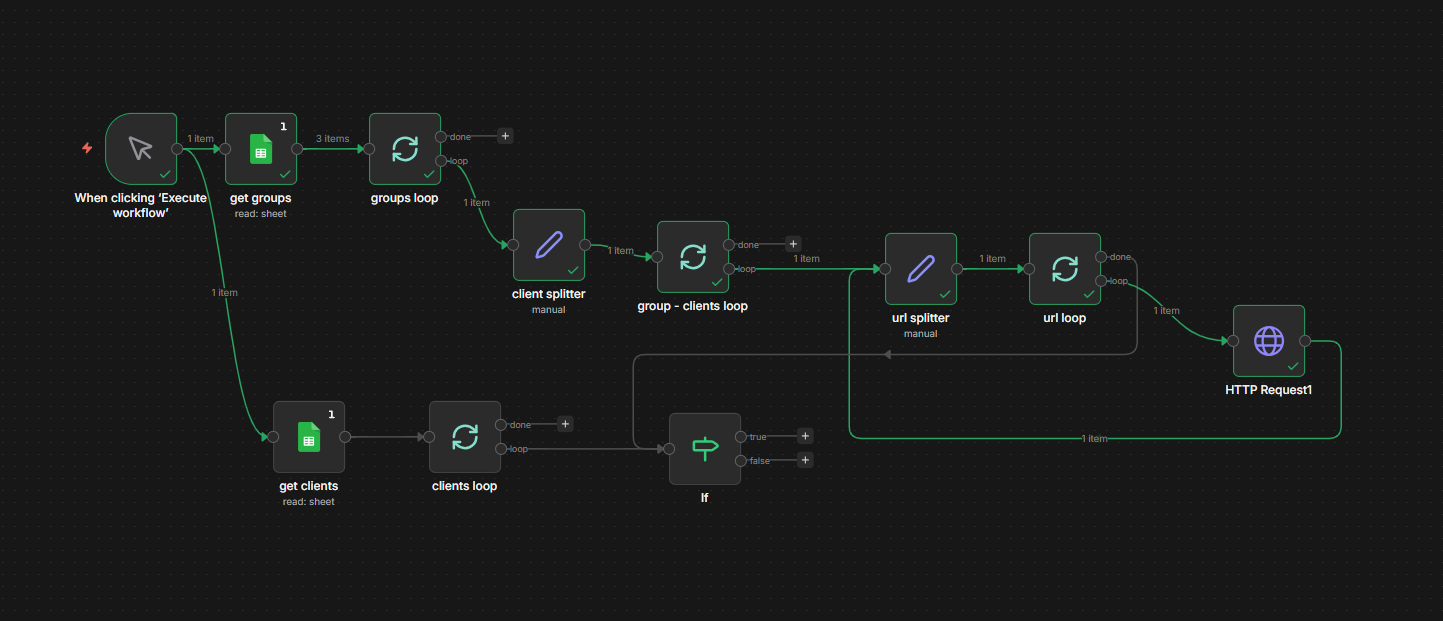Click the 'loop' output of groups loop
Screen dimensions: 1443x621
tap(441, 161)
